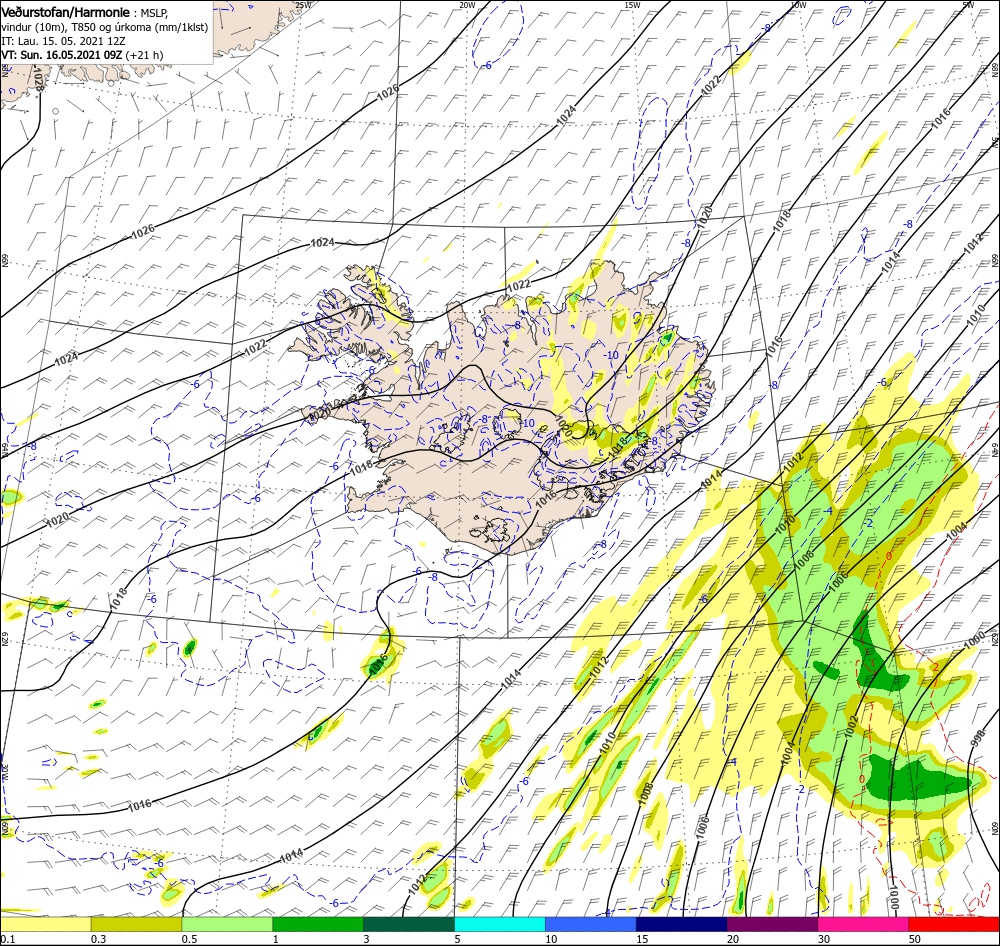Click the olive 0.3 mm legend swatch
This screenshot has height=946, width=1000.
tap(136, 924)
